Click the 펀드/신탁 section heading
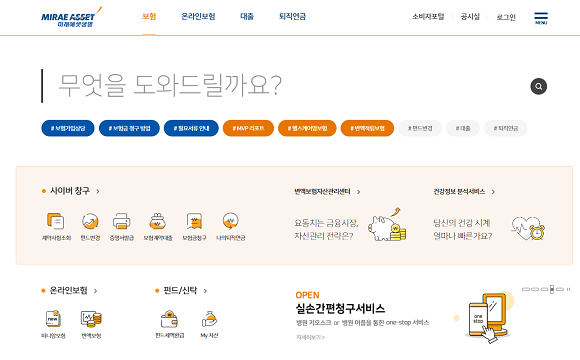The width and height of the screenshot is (580, 360). click(181, 290)
